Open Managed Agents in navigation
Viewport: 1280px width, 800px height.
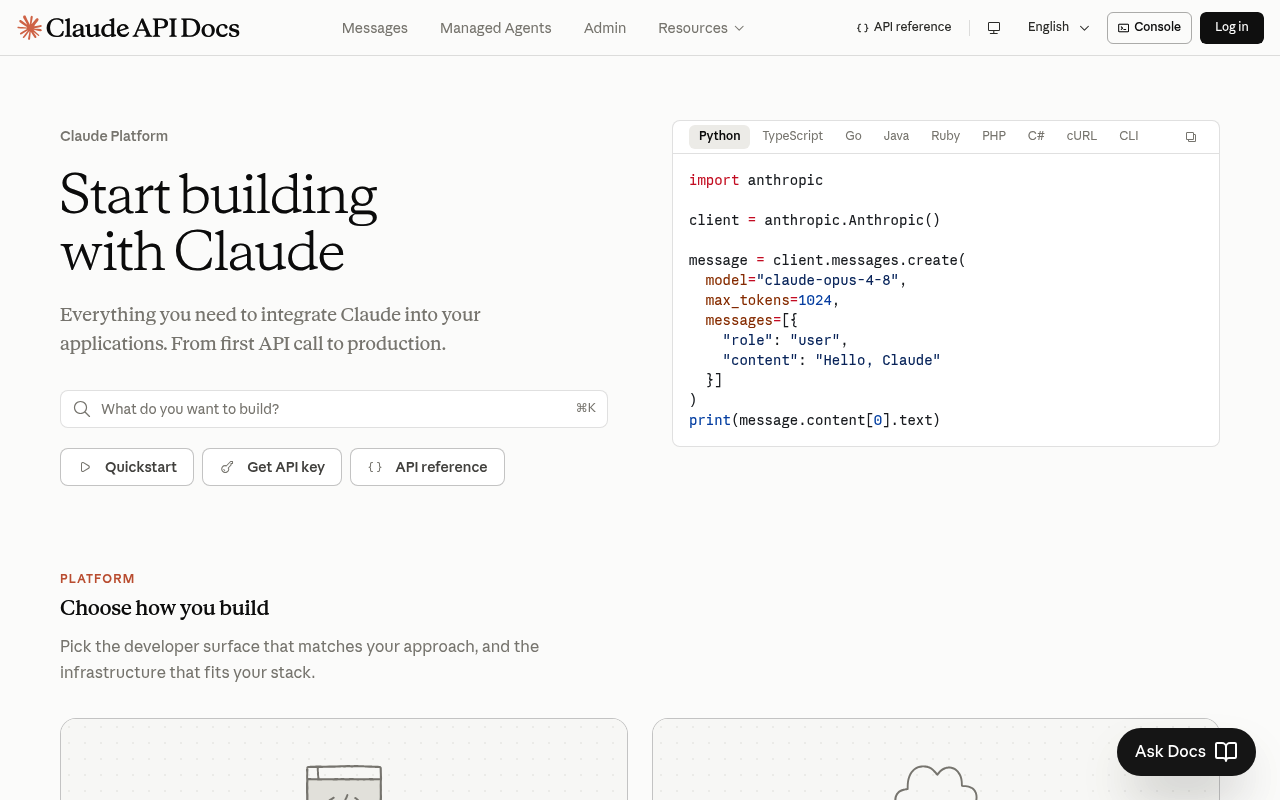496,28
